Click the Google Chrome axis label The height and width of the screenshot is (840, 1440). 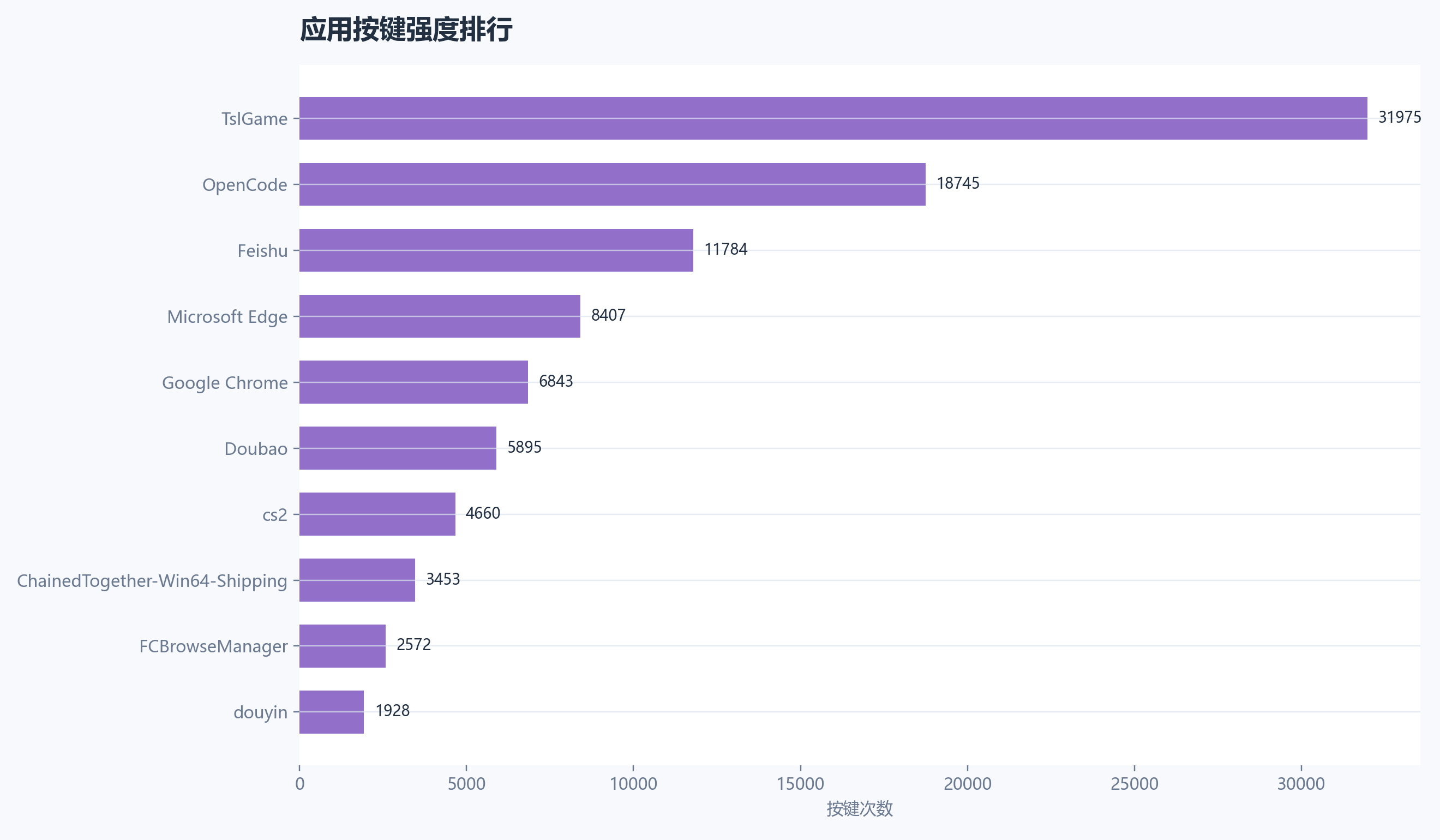(225, 383)
